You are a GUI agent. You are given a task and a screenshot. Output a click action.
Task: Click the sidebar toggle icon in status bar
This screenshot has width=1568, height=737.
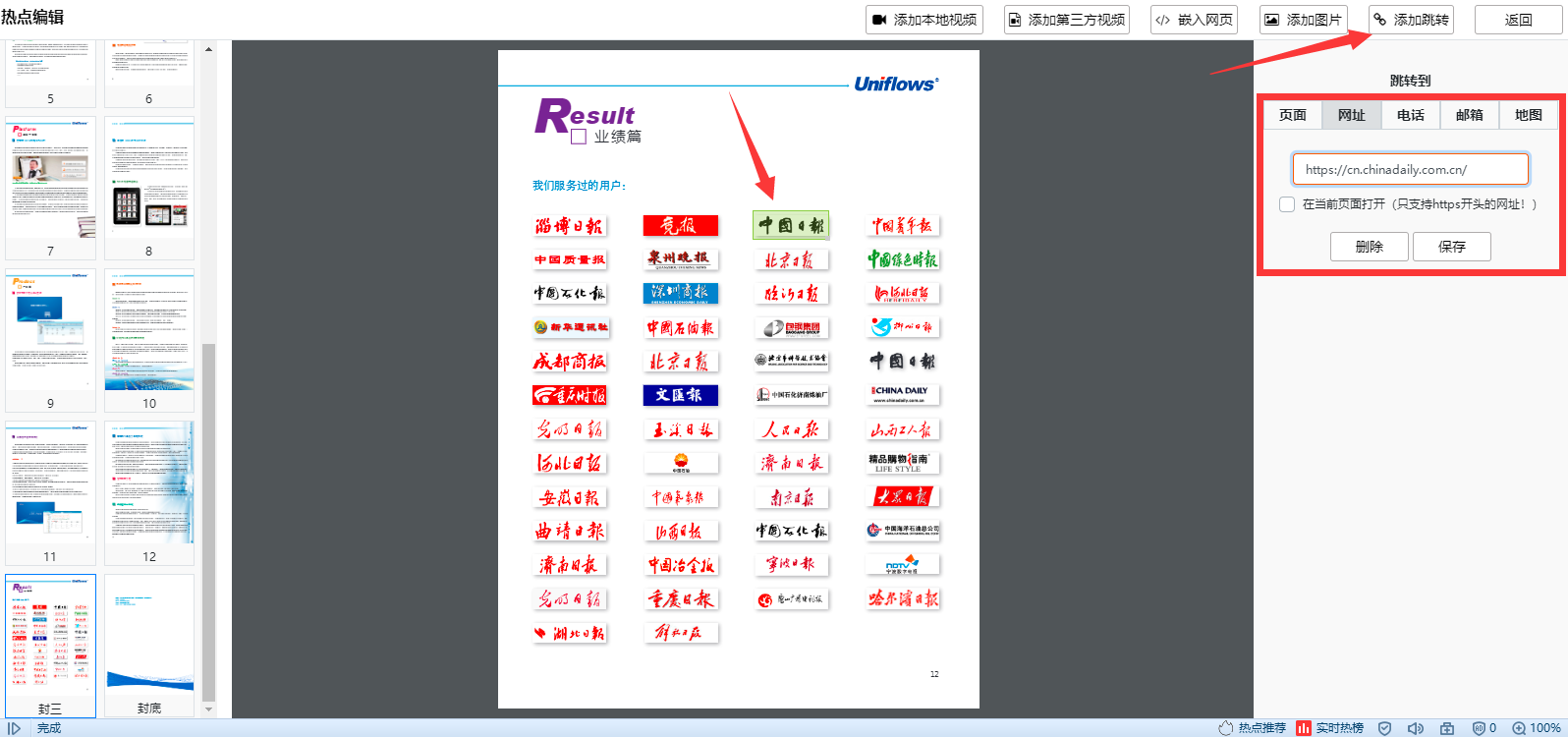[x=14, y=728]
